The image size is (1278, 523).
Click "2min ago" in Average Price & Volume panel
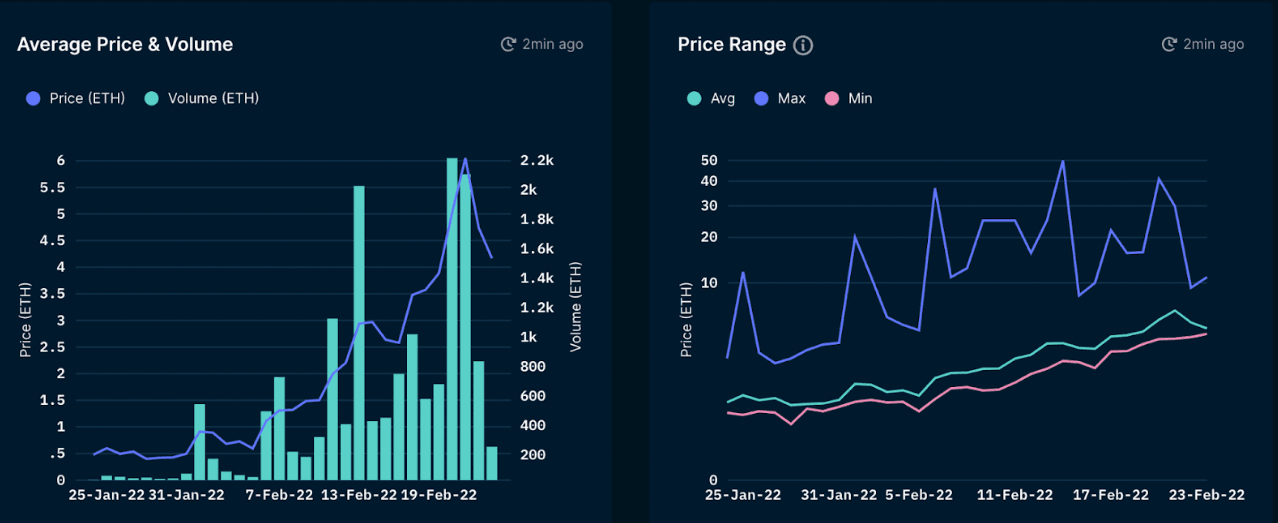click(x=553, y=44)
